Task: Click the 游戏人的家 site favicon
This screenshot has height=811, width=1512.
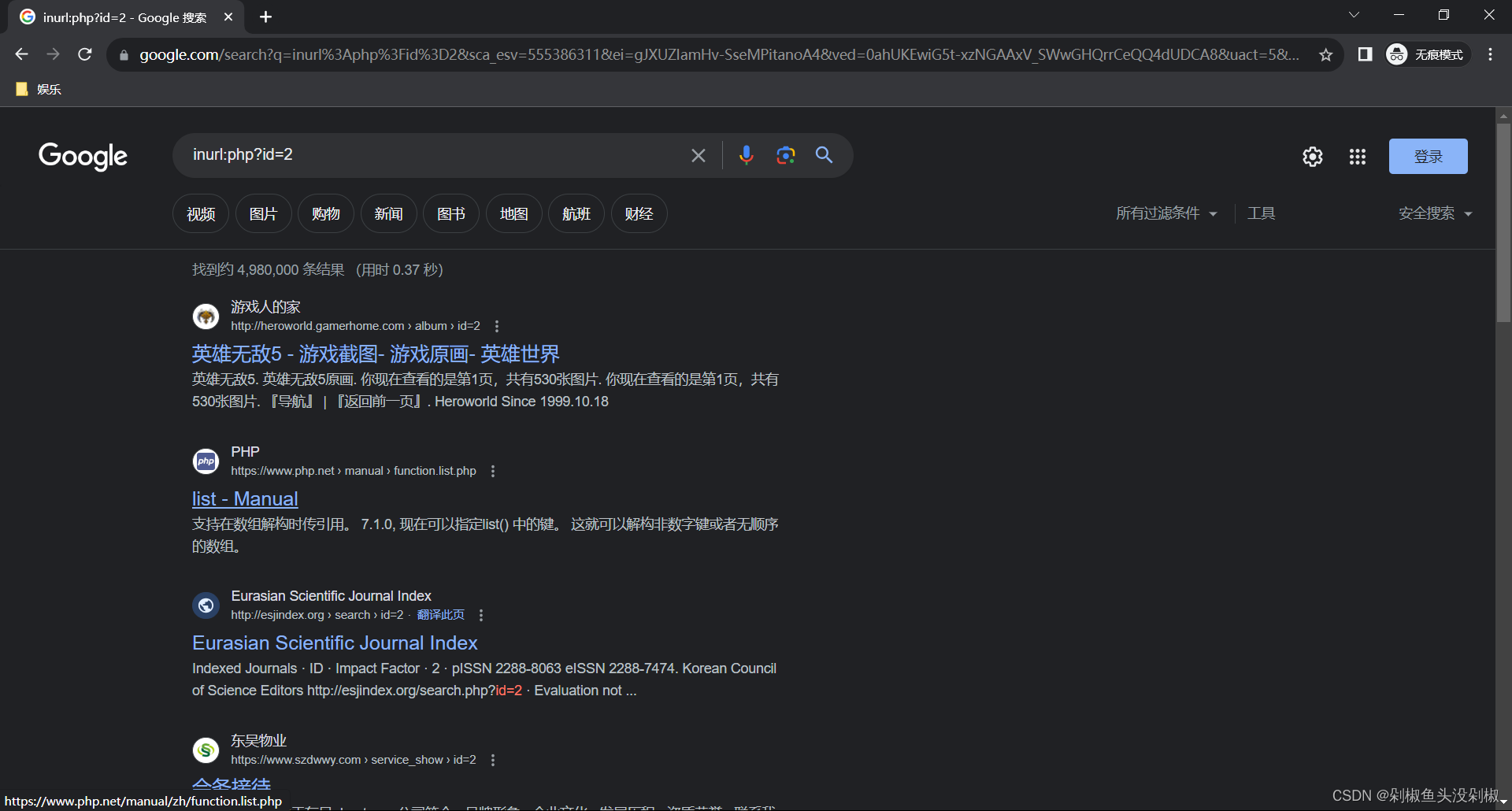Action: click(x=206, y=317)
